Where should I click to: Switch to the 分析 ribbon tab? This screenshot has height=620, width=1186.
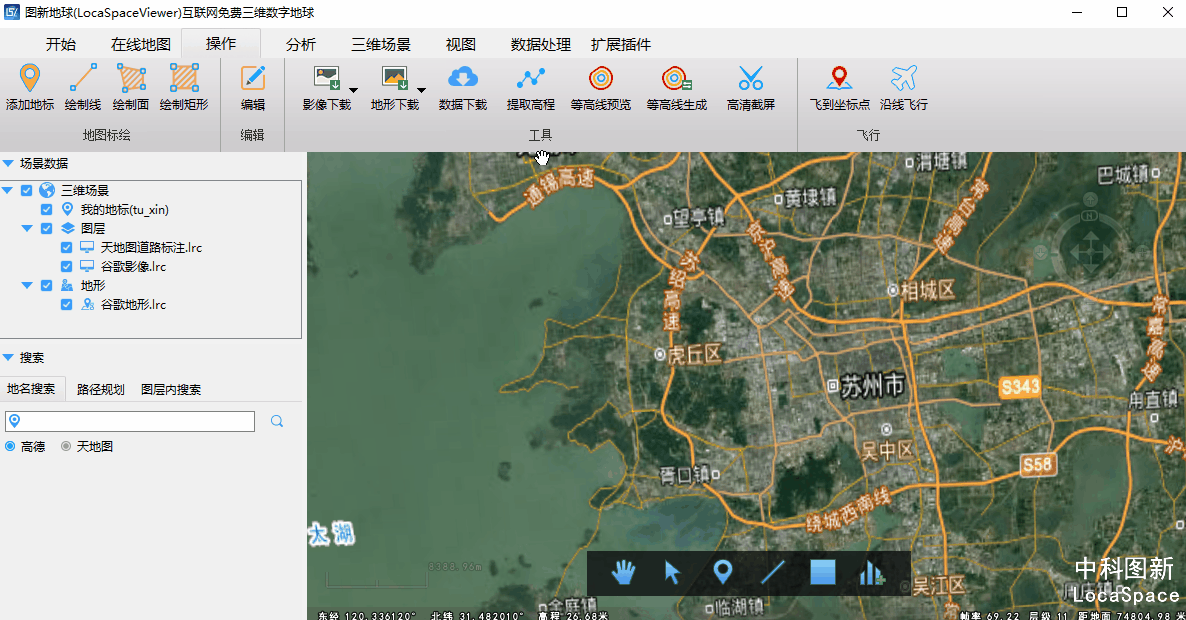pyautogui.click(x=300, y=45)
